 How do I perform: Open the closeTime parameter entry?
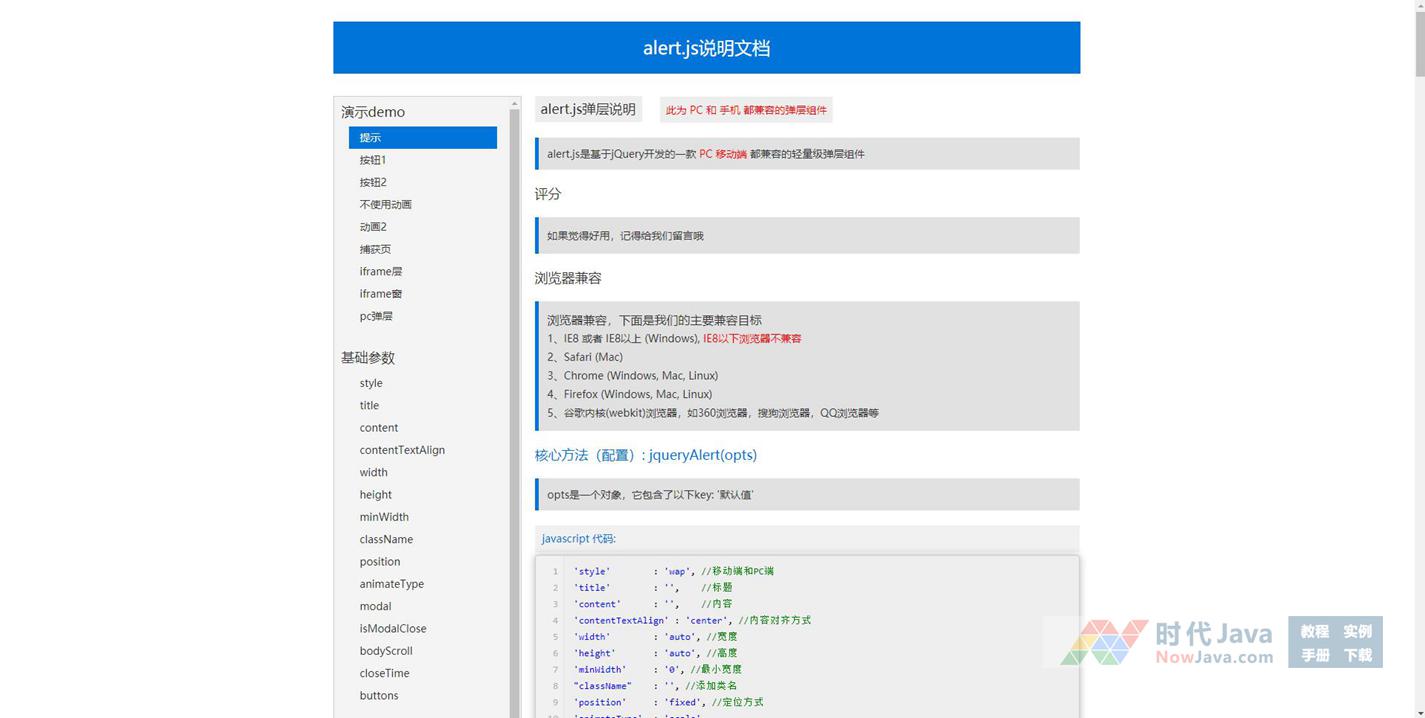(x=384, y=673)
